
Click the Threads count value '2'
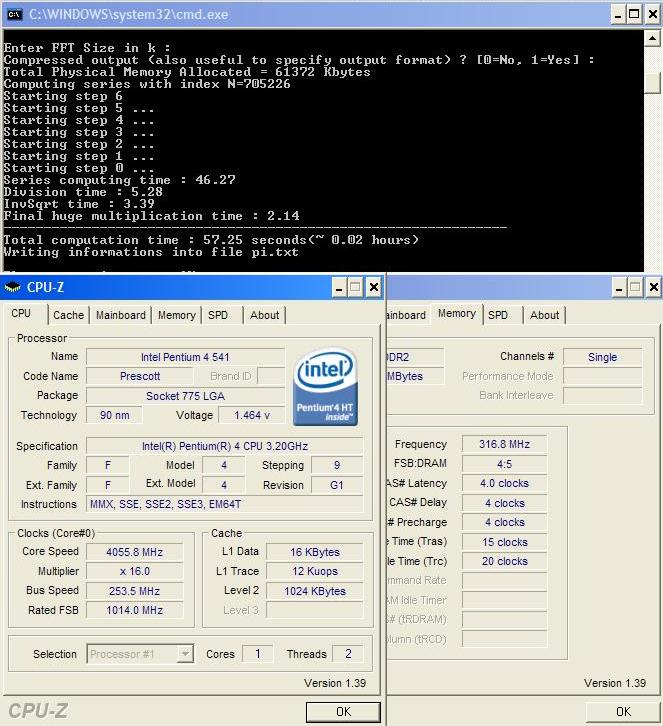(x=348, y=654)
